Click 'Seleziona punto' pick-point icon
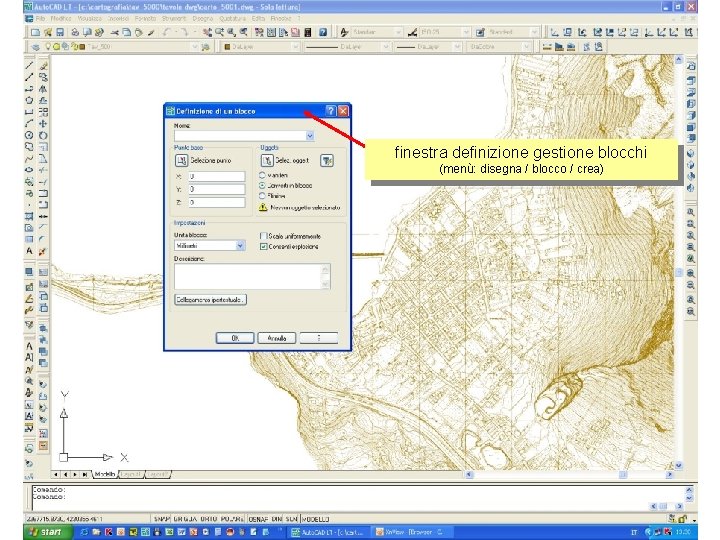Screen dimensions: 720x540 (181, 160)
